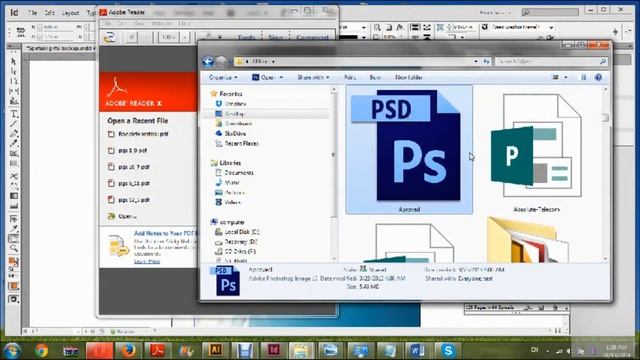This screenshot has width=640, height=360.
Task: Click Adobe Reader Tools pane tab
Action: tap(246, 37)
